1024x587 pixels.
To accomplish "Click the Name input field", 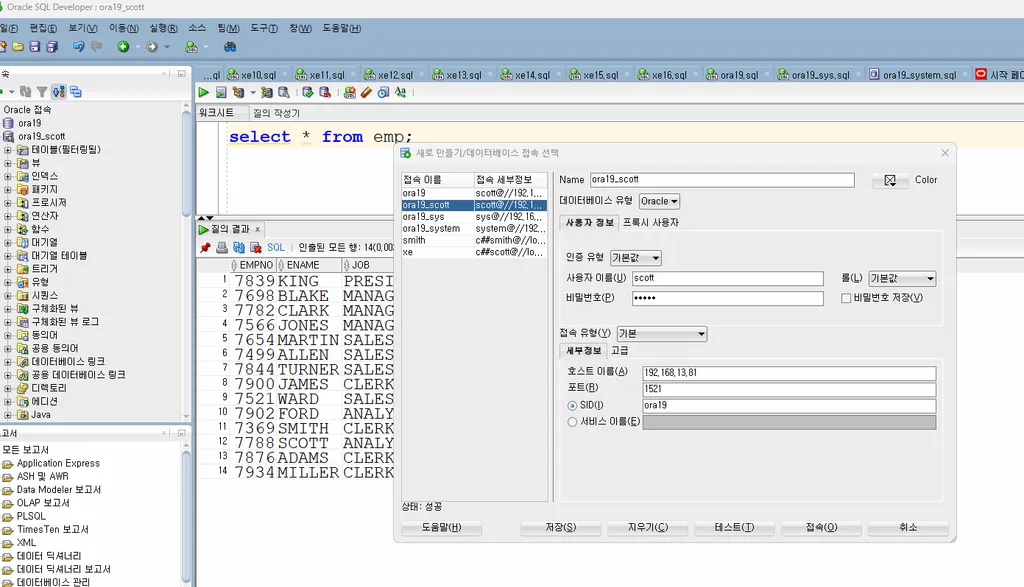I will (x=722, y=180).
